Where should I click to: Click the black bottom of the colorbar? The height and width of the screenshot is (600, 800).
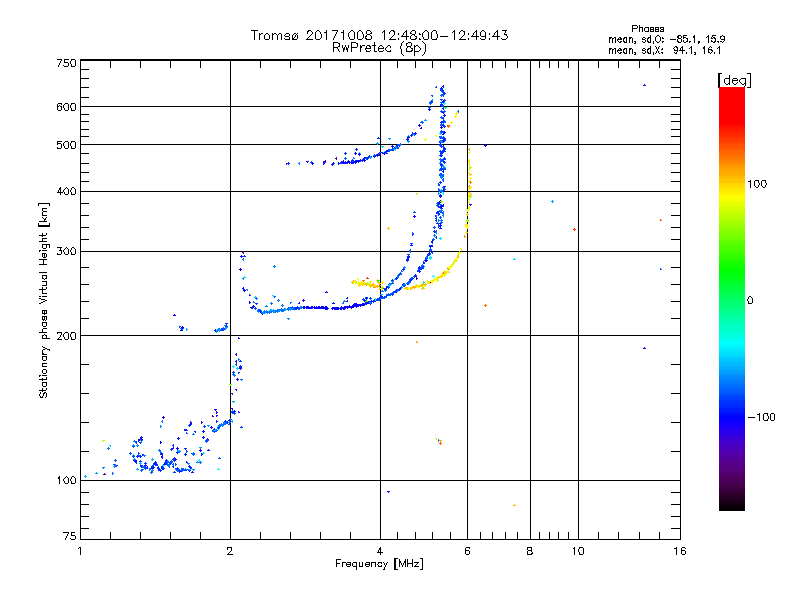click(732, 503)
